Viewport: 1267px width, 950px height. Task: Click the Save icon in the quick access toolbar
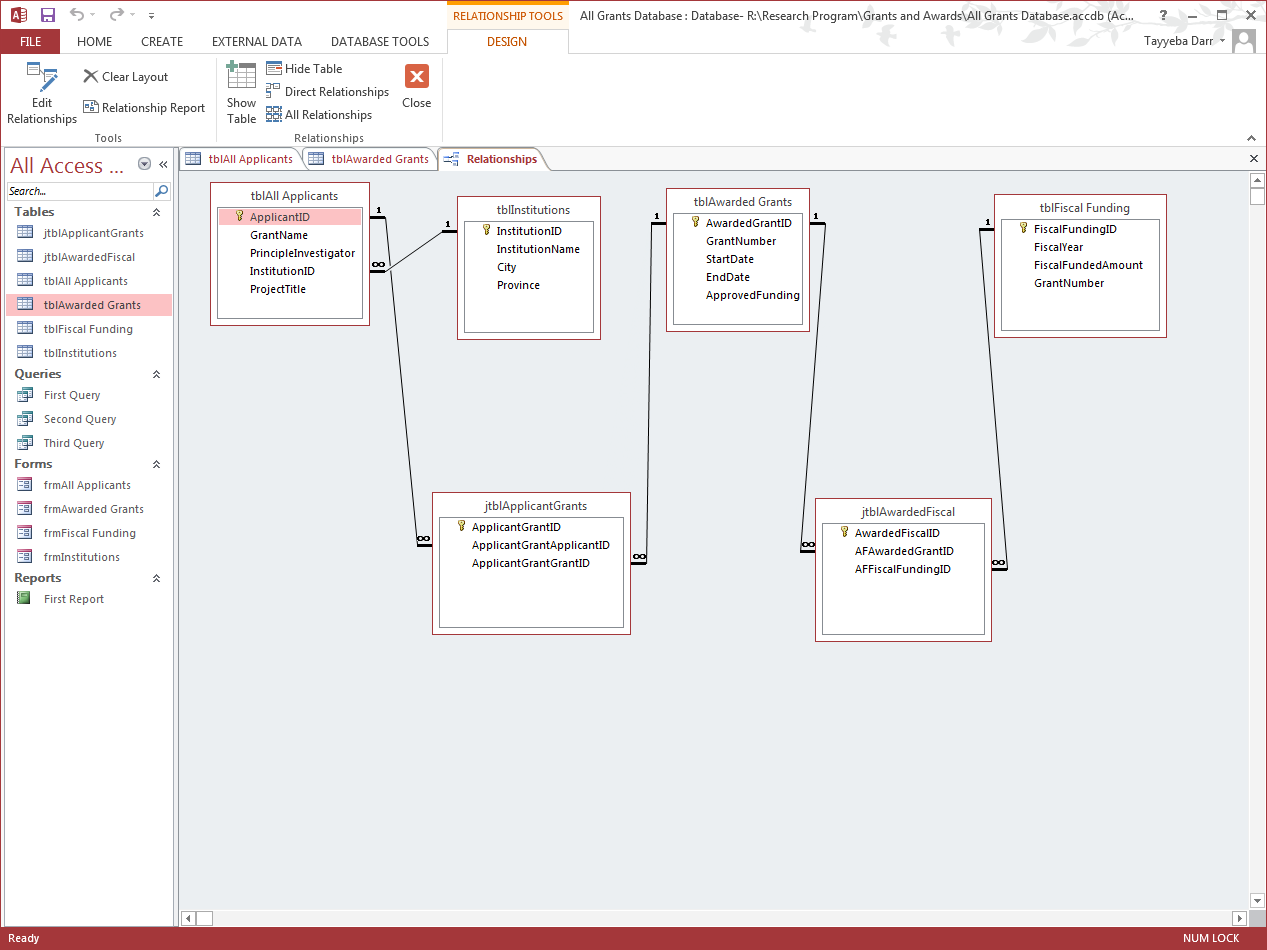[48, 15]
